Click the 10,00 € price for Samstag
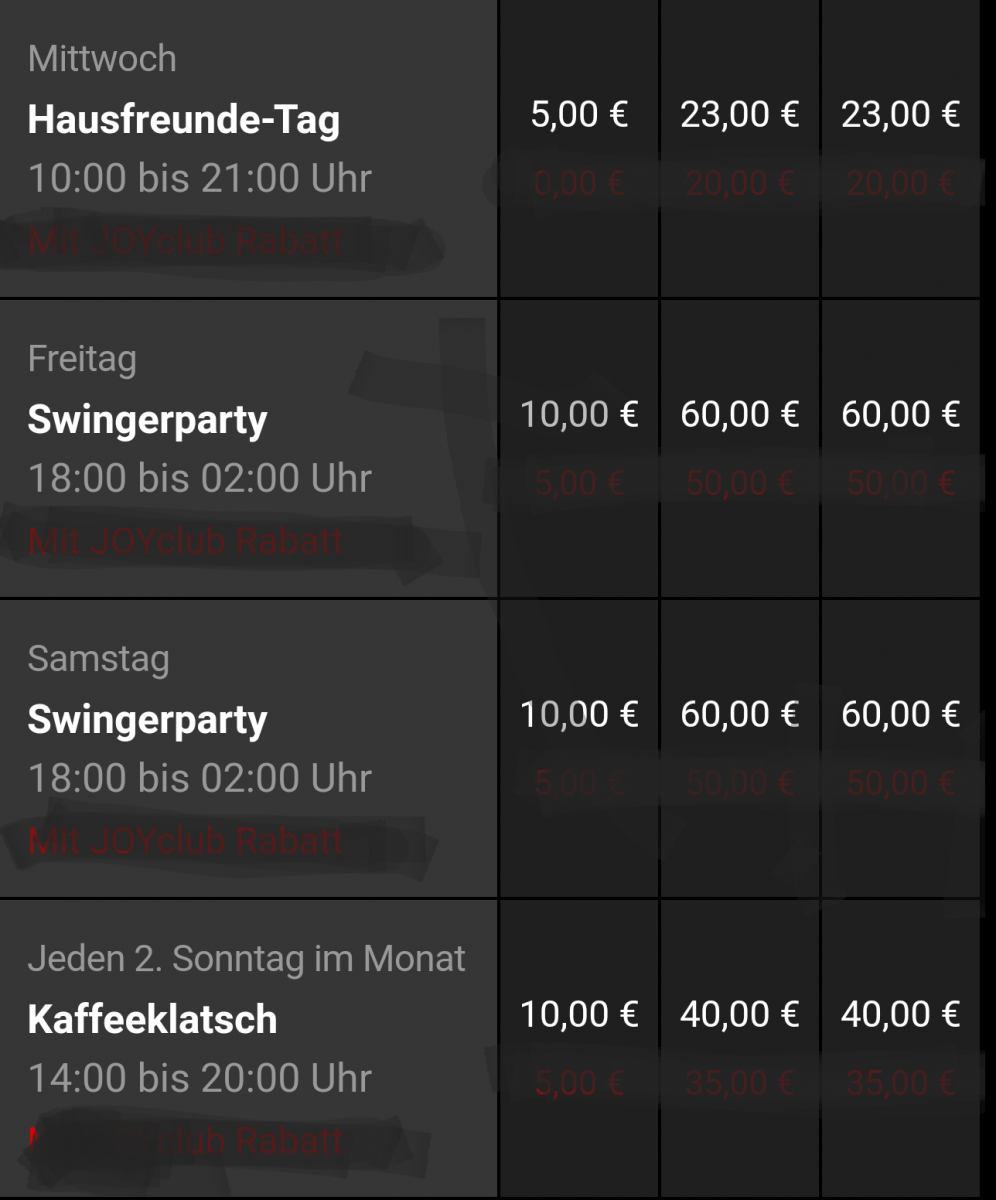The width and height of the screenshot is (996, 1200). [x=579, y=714]
